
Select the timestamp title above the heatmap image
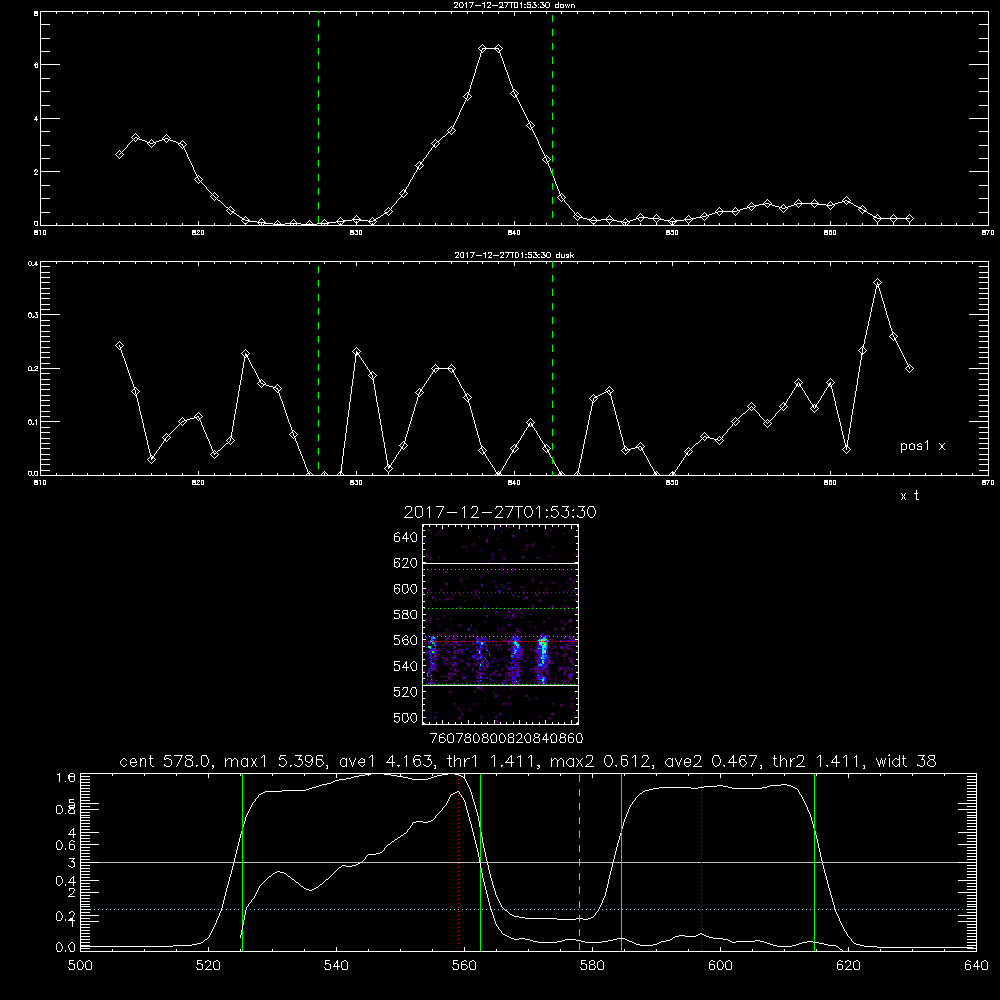[x=500, y=512]
